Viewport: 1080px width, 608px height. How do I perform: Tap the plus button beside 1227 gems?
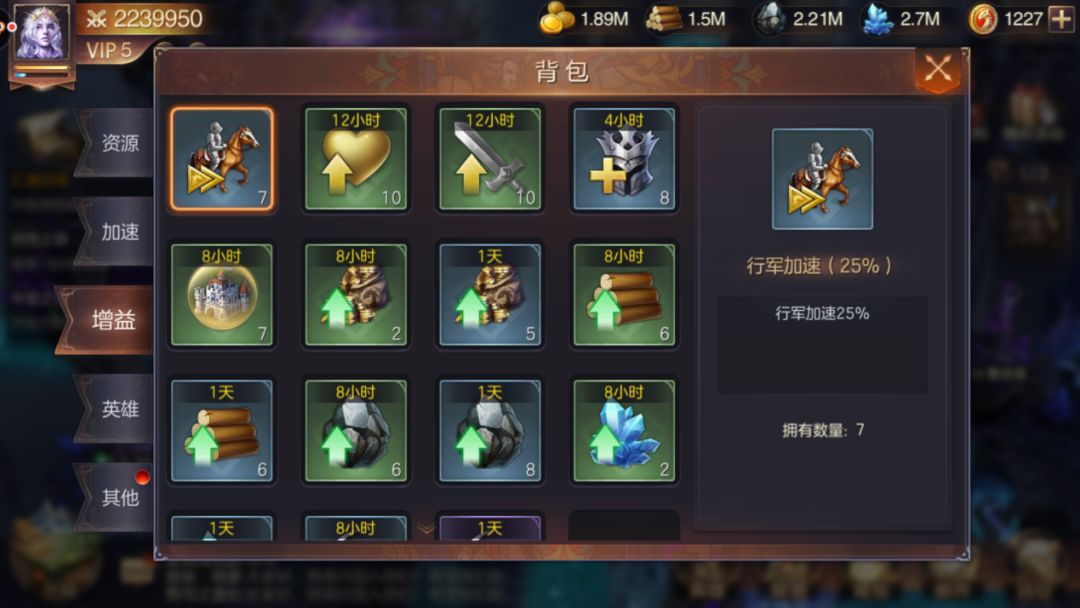click(1061, 19)
